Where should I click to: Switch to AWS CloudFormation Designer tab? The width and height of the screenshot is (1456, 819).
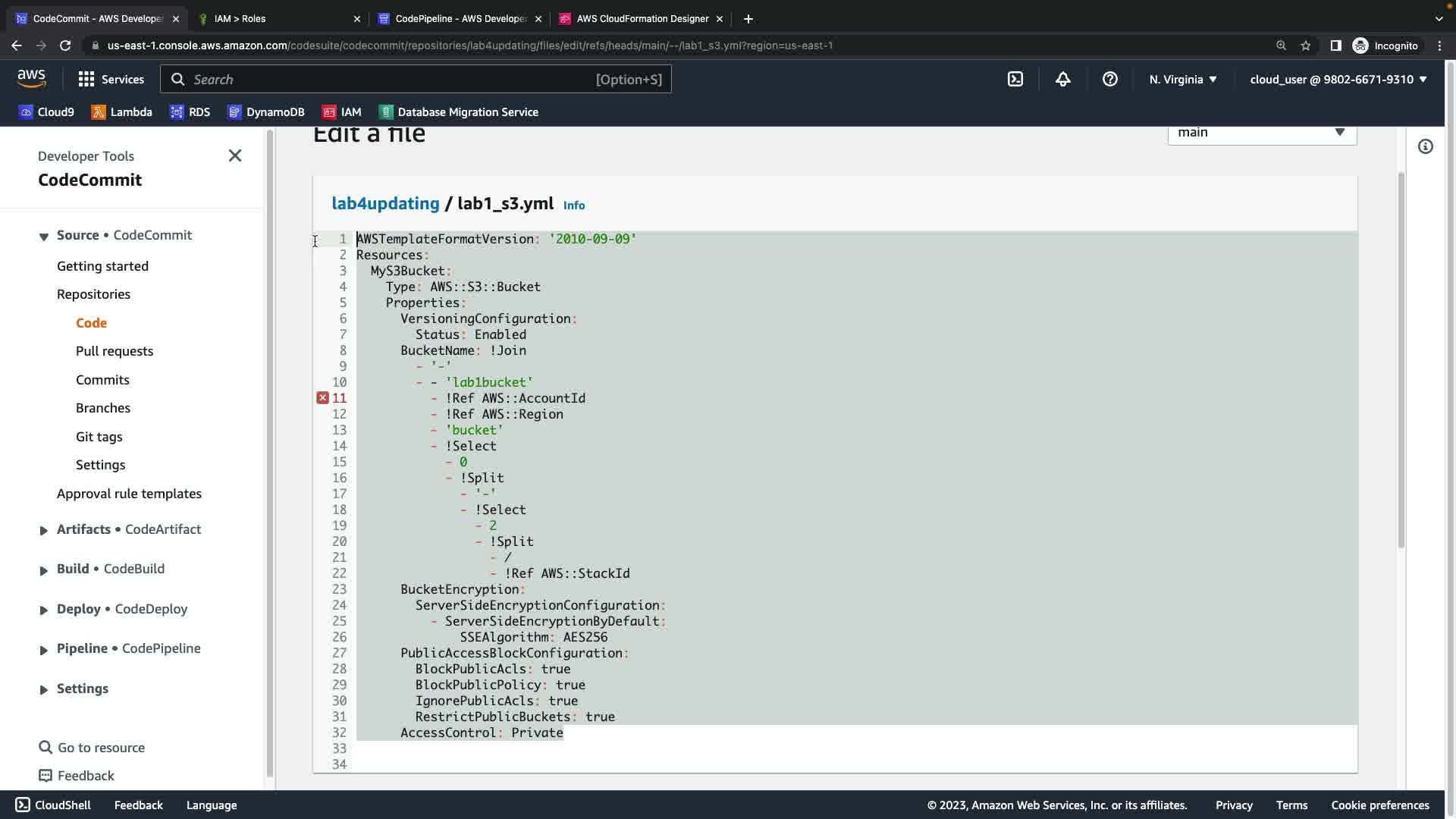click(x=642, y=18)
